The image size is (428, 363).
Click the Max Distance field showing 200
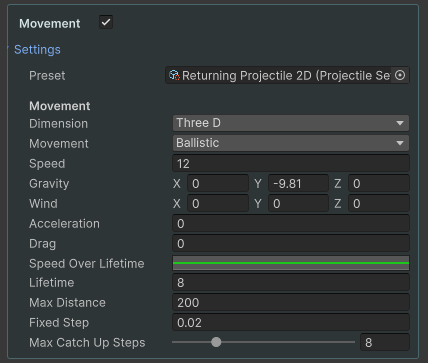pyautogui.click(x=291, y=303)
